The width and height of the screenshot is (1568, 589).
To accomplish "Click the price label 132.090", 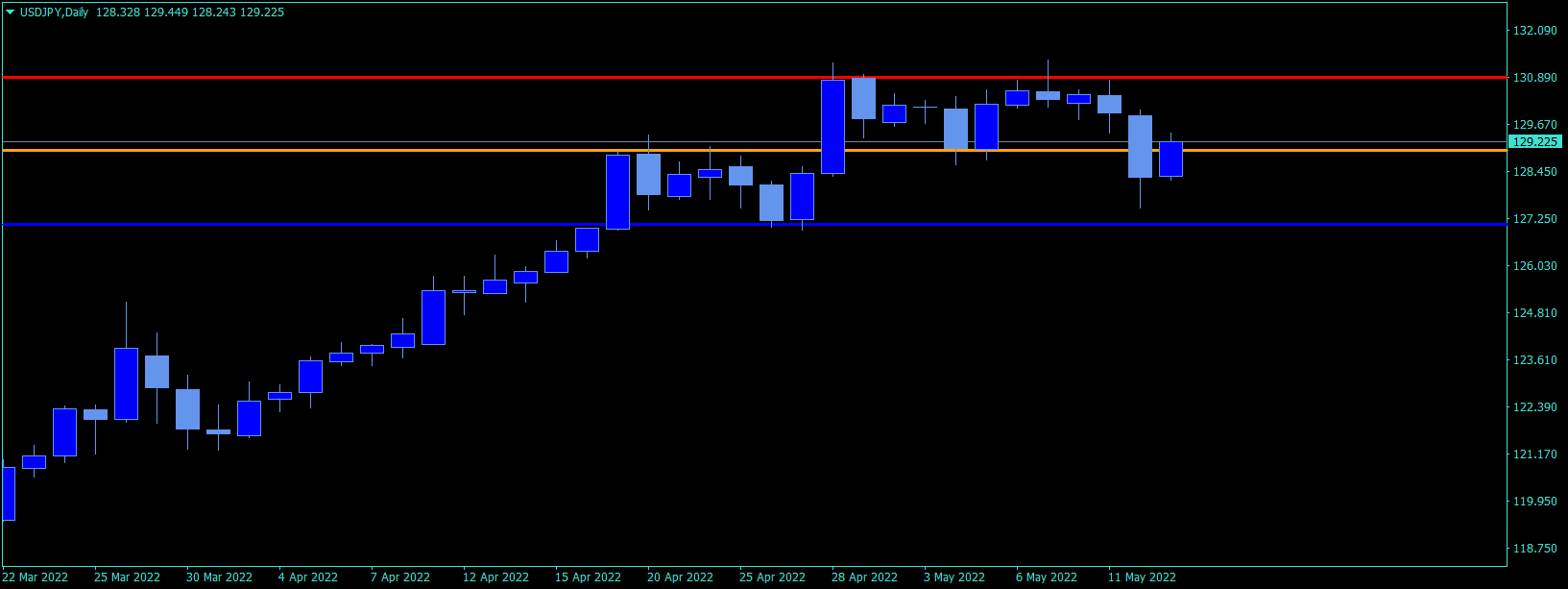I will (1534, 31).
